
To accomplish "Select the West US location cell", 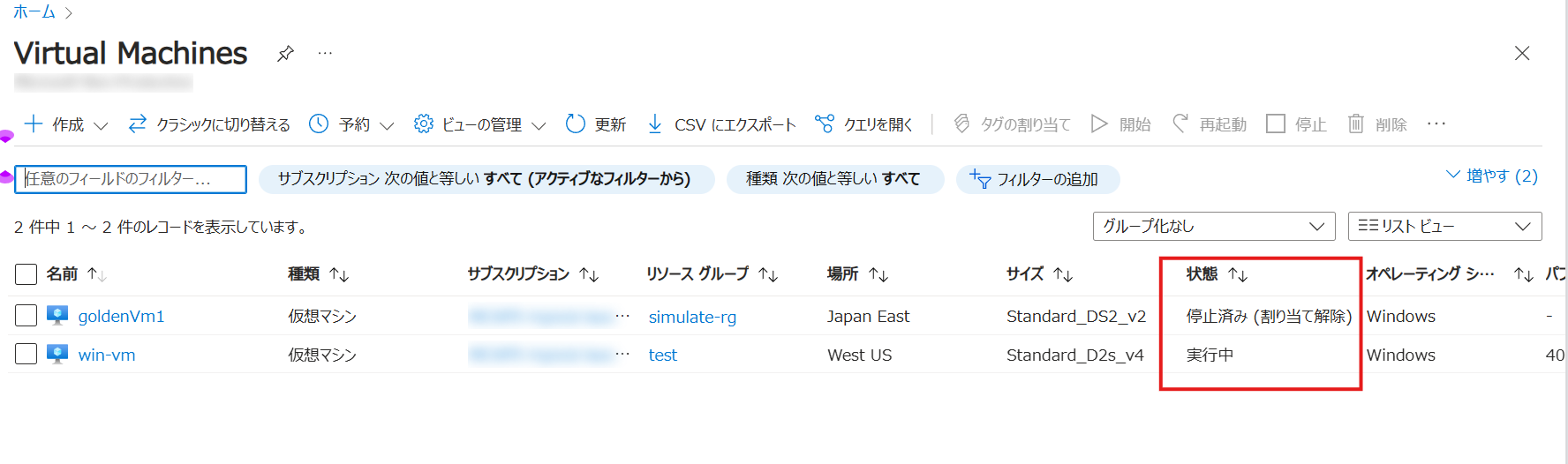I will [x=859, y=355].
